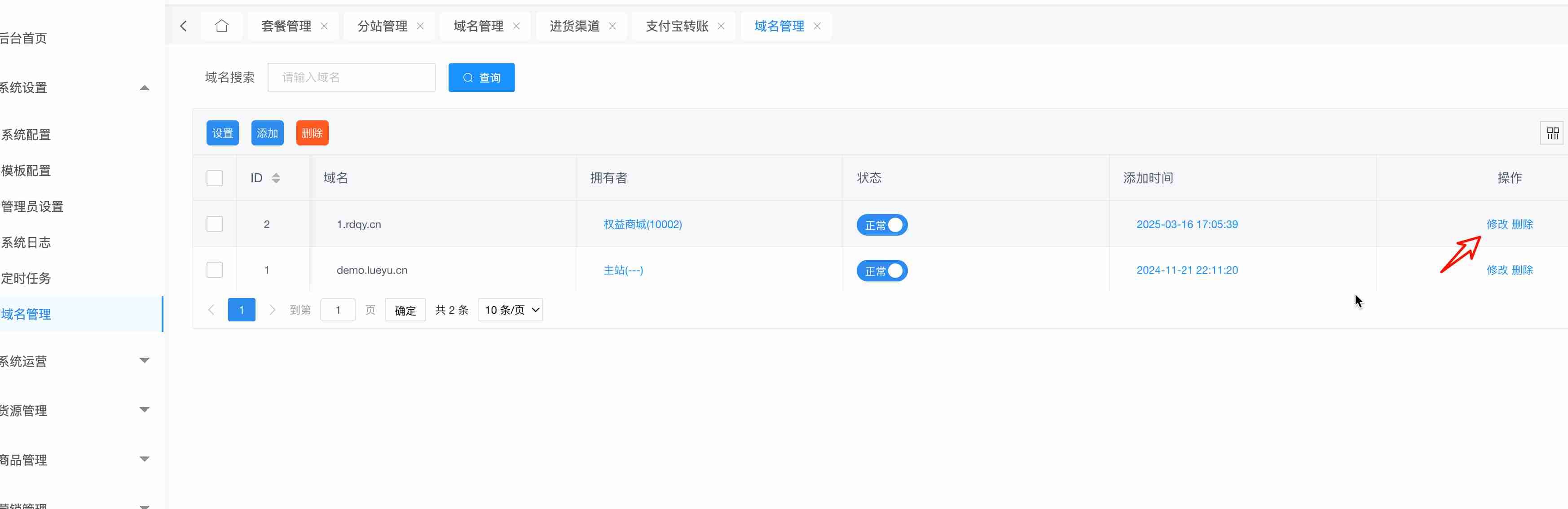Viewport: 1568px width, 509px height.
Task: Close the 套餐管理 tab
Action: pos(325,26)
